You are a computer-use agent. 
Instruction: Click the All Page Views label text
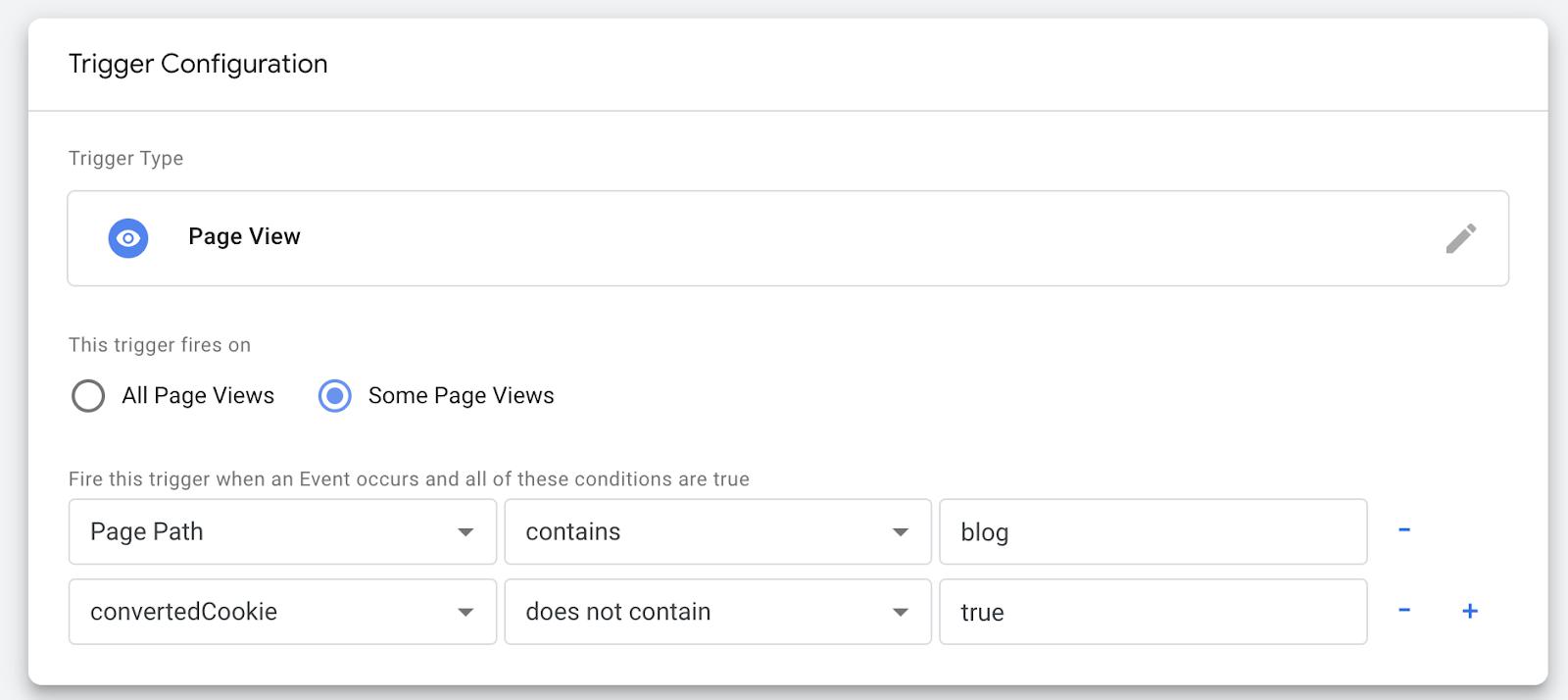pos(198,396)
